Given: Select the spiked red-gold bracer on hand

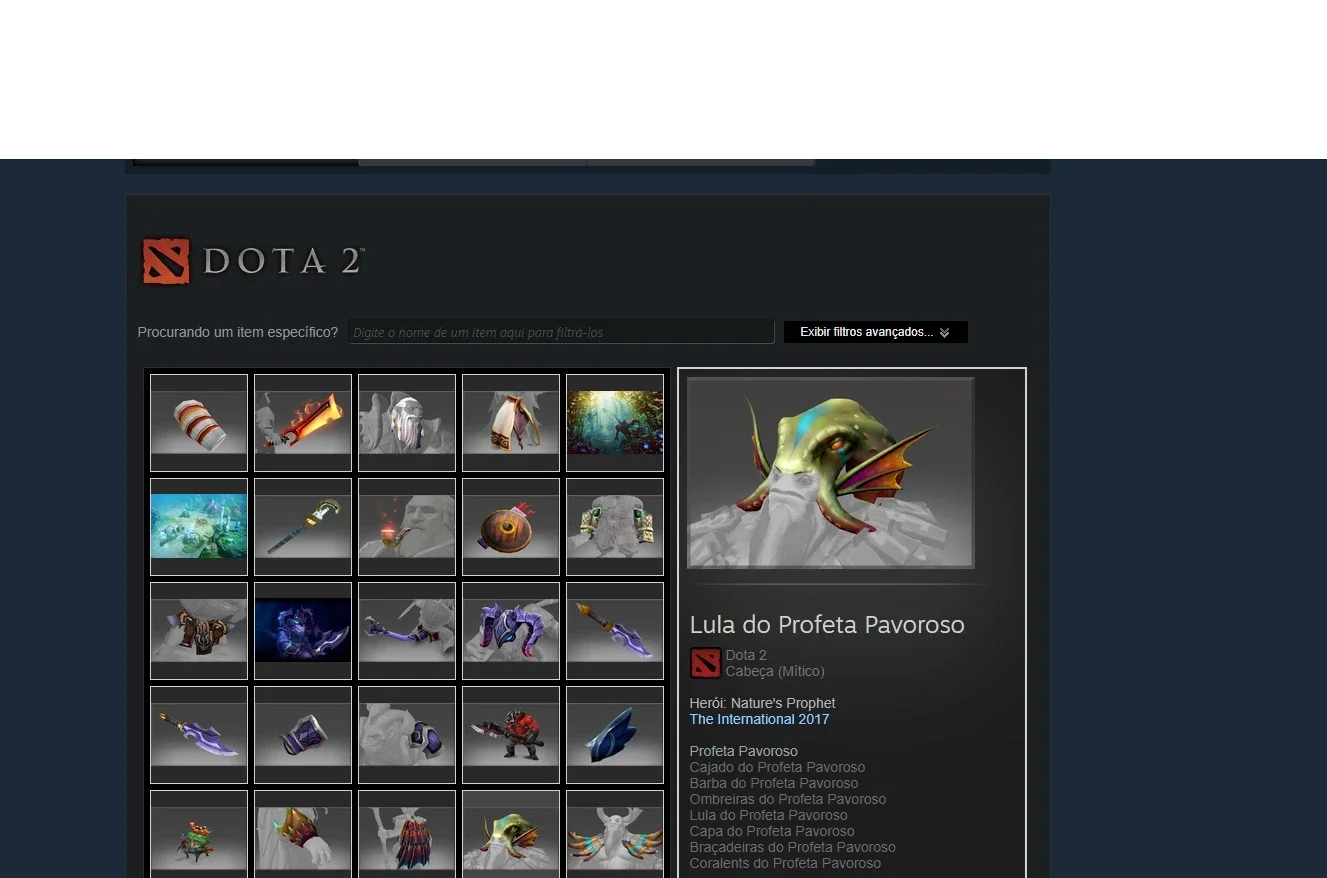Looking at the screenshot, I should tap(303, 834).
